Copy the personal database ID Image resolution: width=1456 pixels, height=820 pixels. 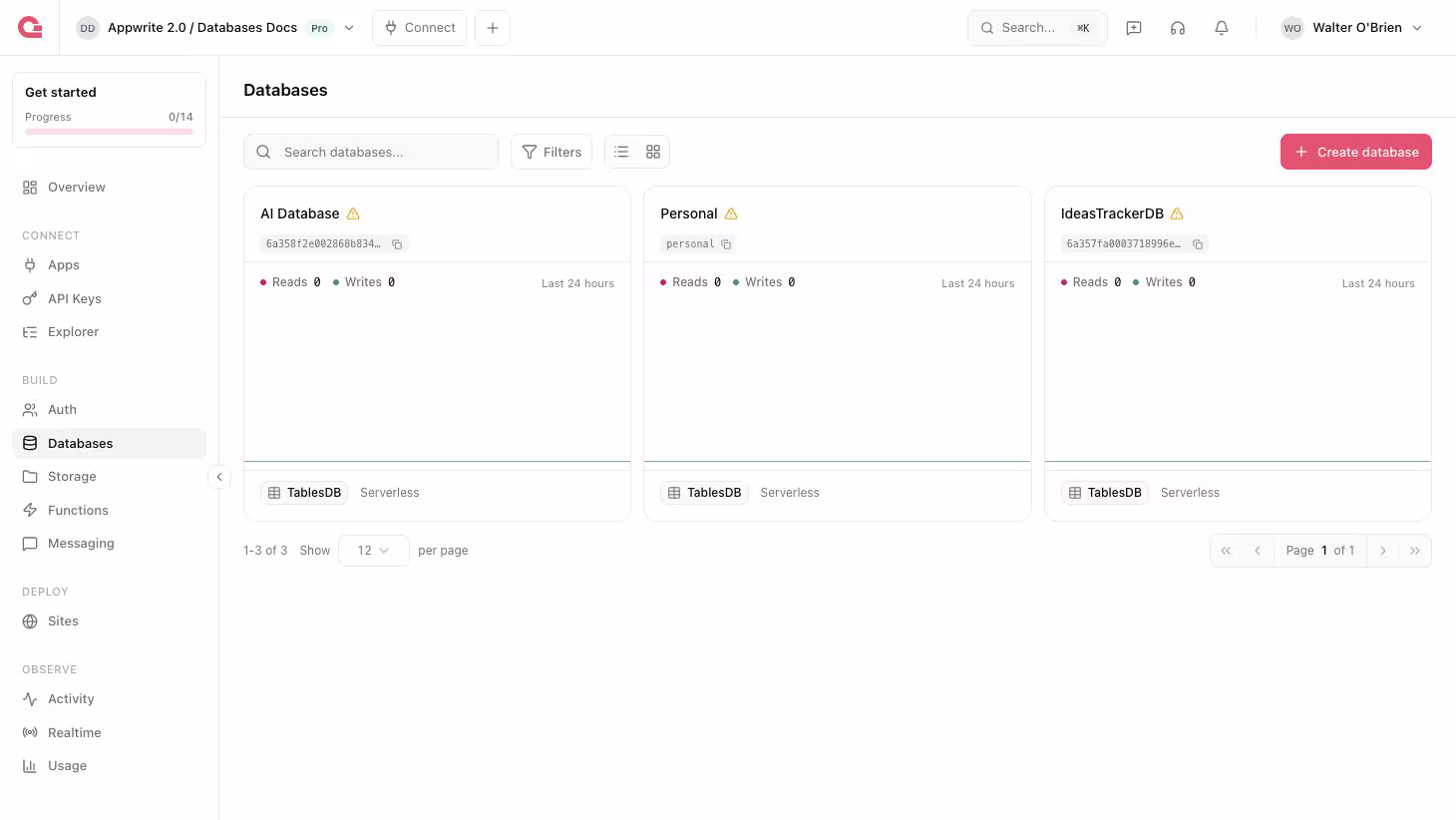click(x=726, y=244)
